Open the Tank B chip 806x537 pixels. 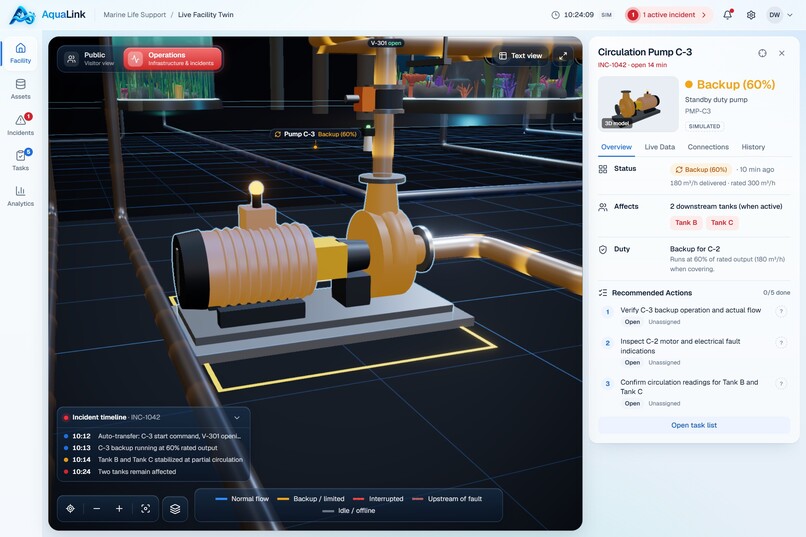(x=686, y=223)
